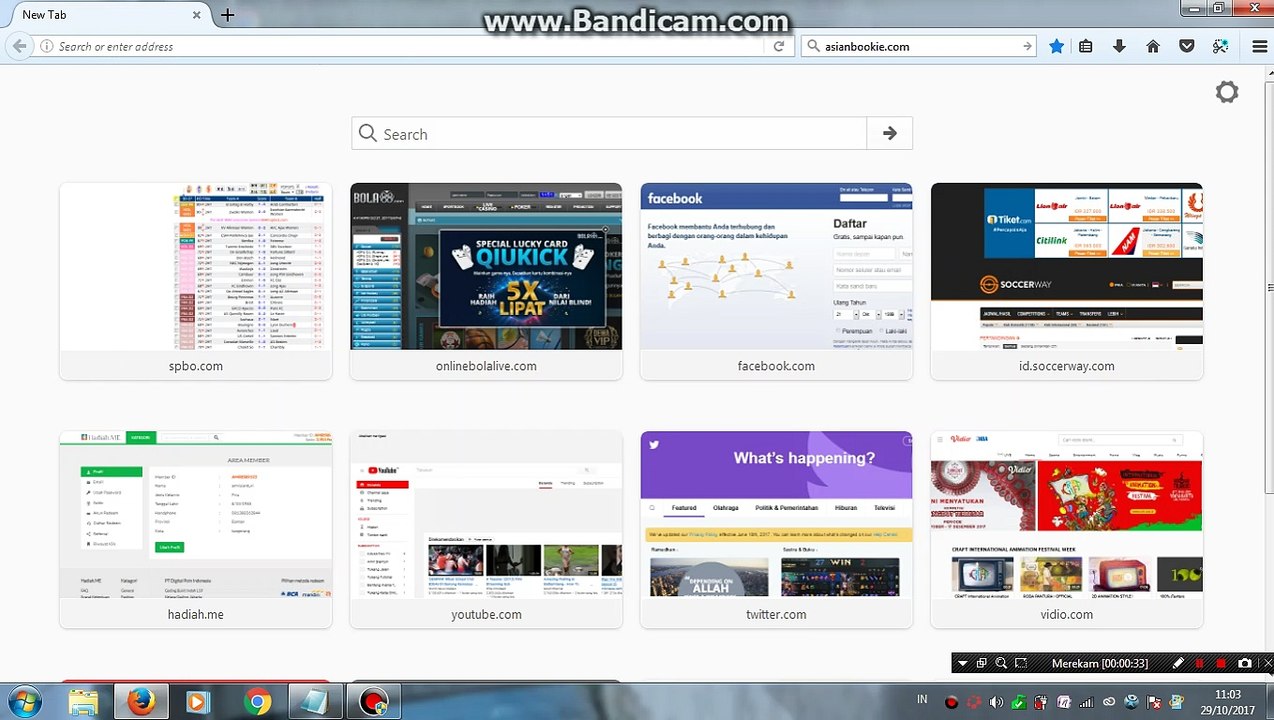Image resolution: width=1274 pixels, height=720 pixels.
Task: Pause the Bandicam recording
Action: 1200,663
